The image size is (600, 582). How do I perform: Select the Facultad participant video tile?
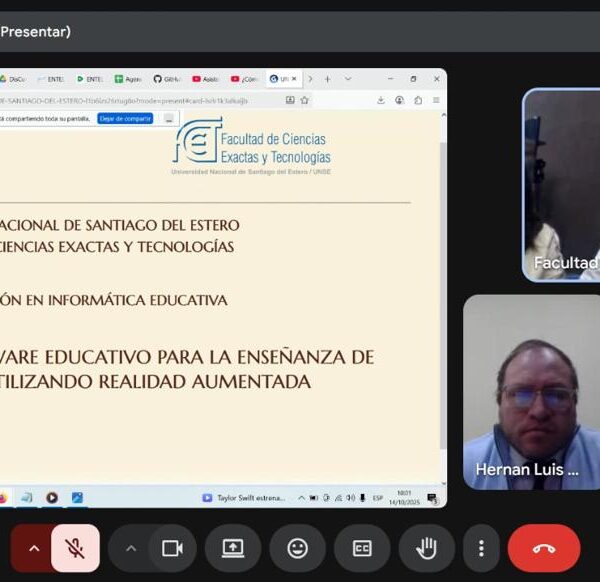point(561,185)
